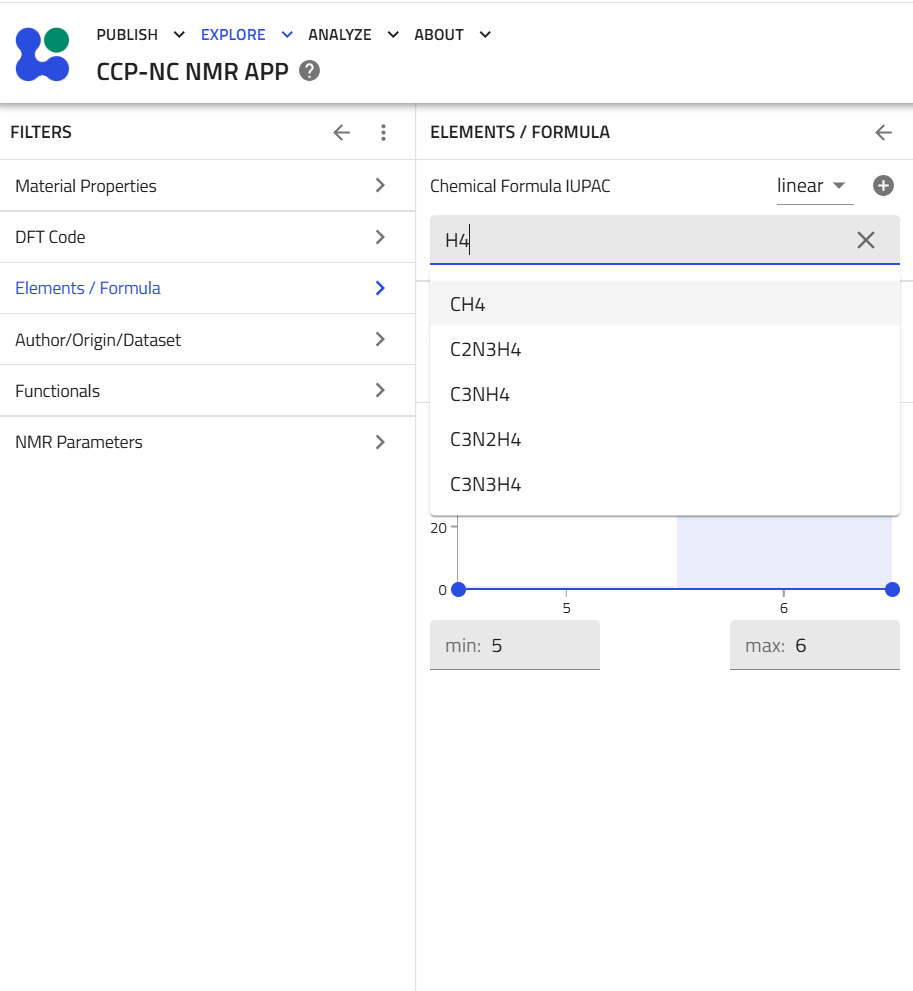
Task: Close Elements / Formula panel via back arrow
Action: pos(883,132)
